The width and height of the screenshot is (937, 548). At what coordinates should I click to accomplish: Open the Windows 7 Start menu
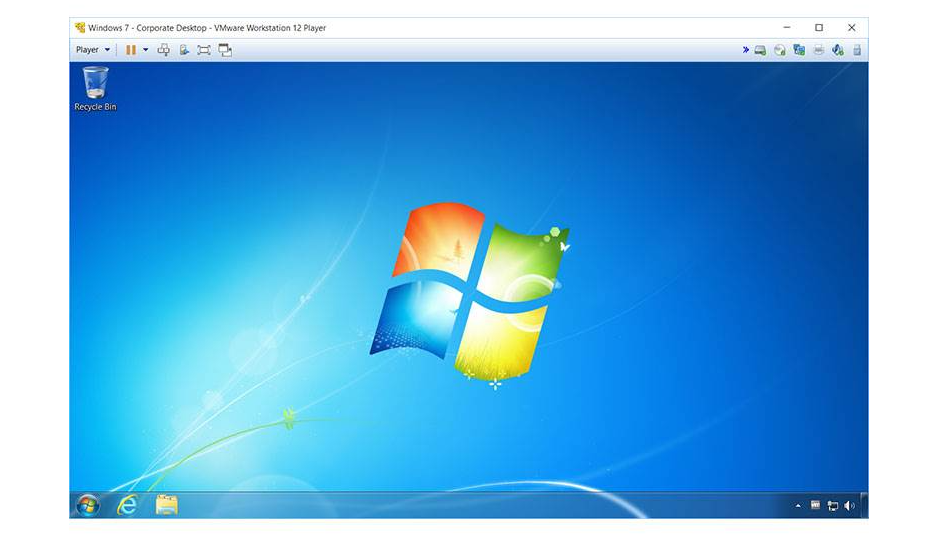point(88,505)
